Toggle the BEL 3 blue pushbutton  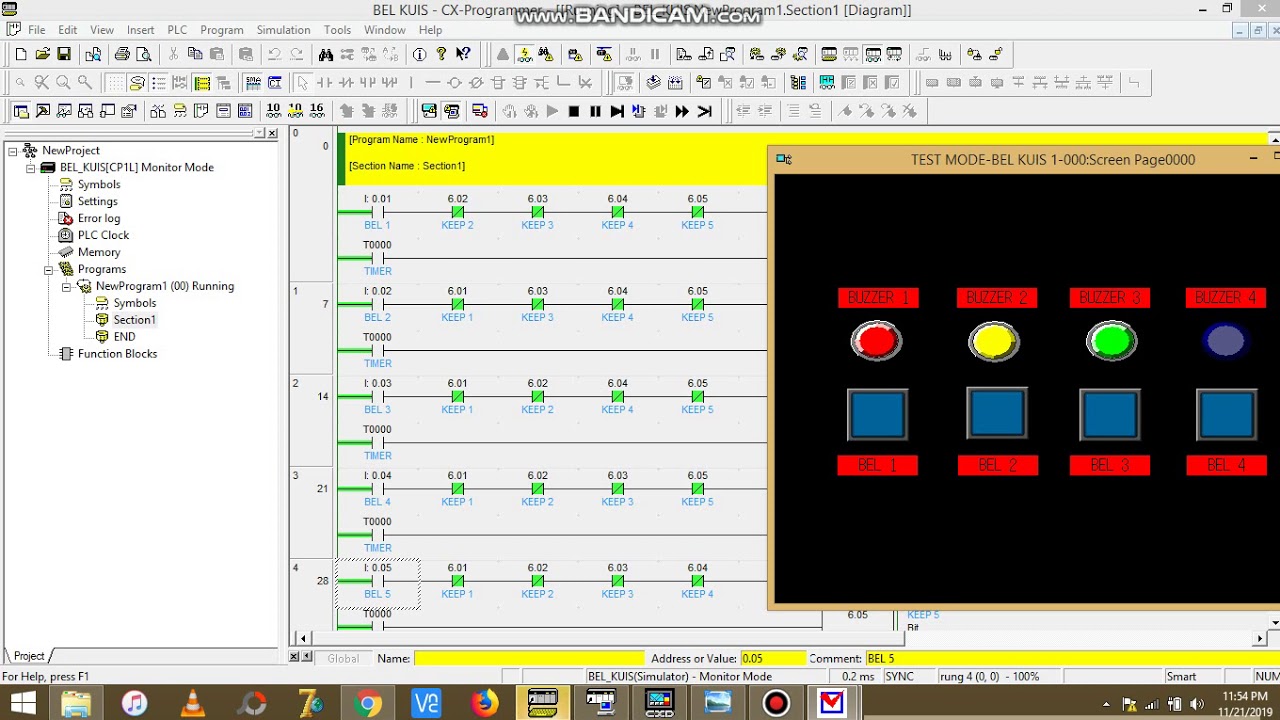[1110, 414]
